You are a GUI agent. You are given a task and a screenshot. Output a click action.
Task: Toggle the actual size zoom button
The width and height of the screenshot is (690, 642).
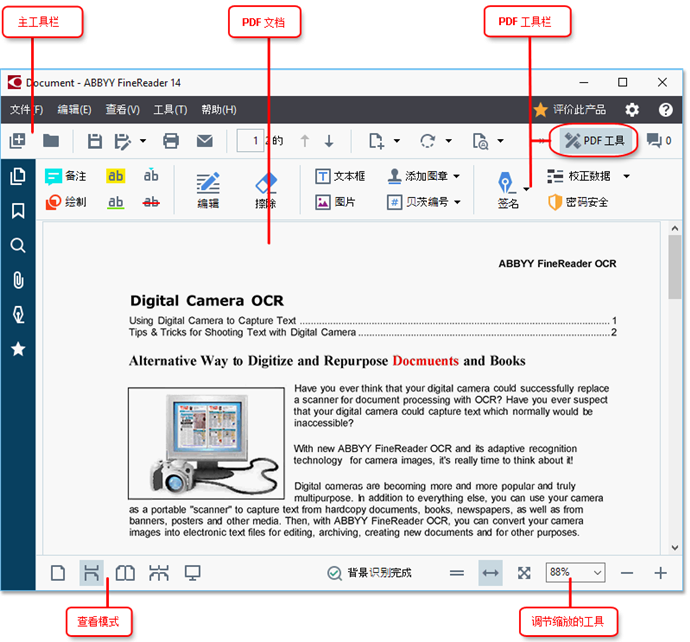pyautogui.click(x=457, y=573)
